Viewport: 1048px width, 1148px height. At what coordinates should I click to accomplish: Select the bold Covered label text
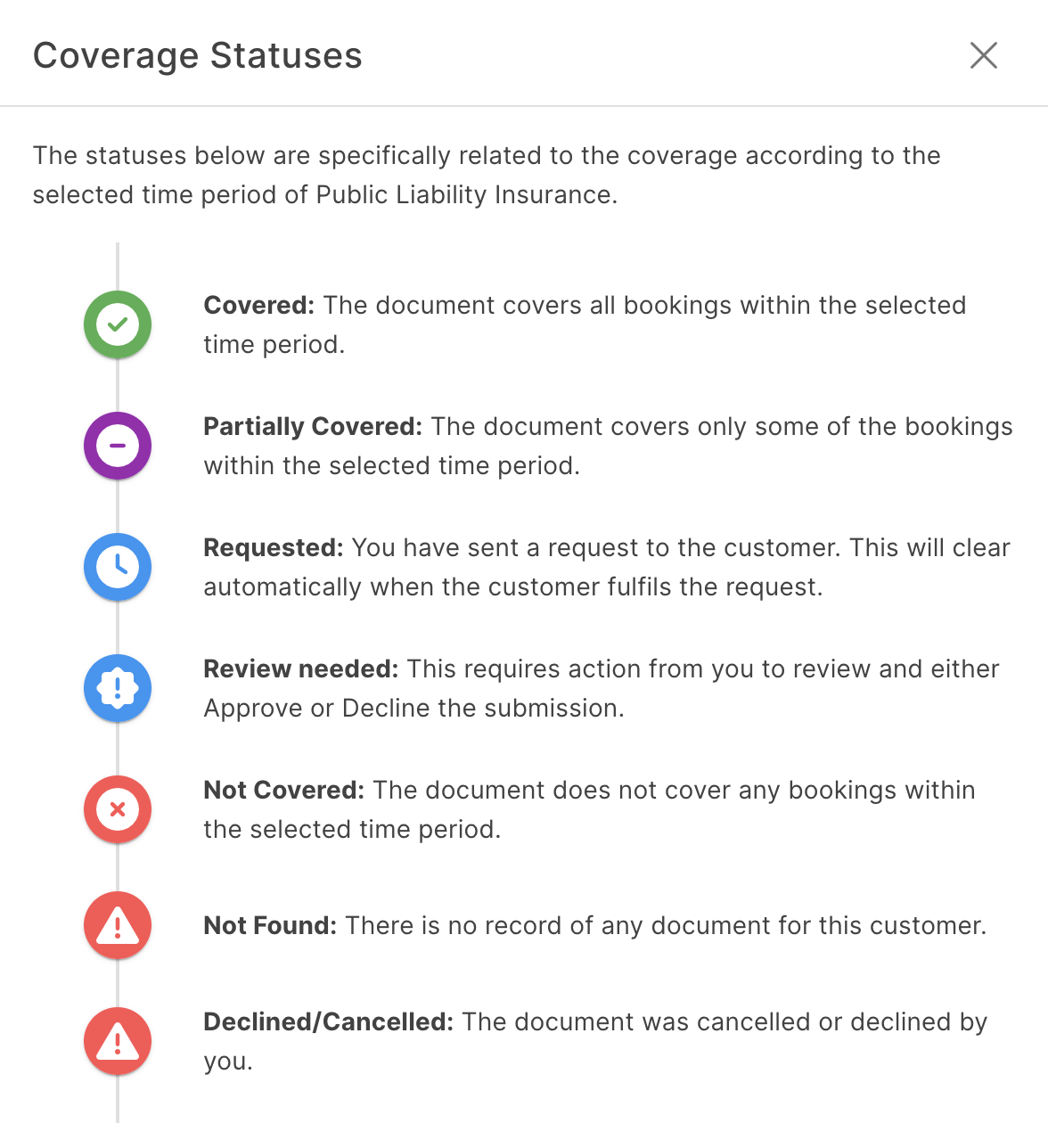click(257, 305)
